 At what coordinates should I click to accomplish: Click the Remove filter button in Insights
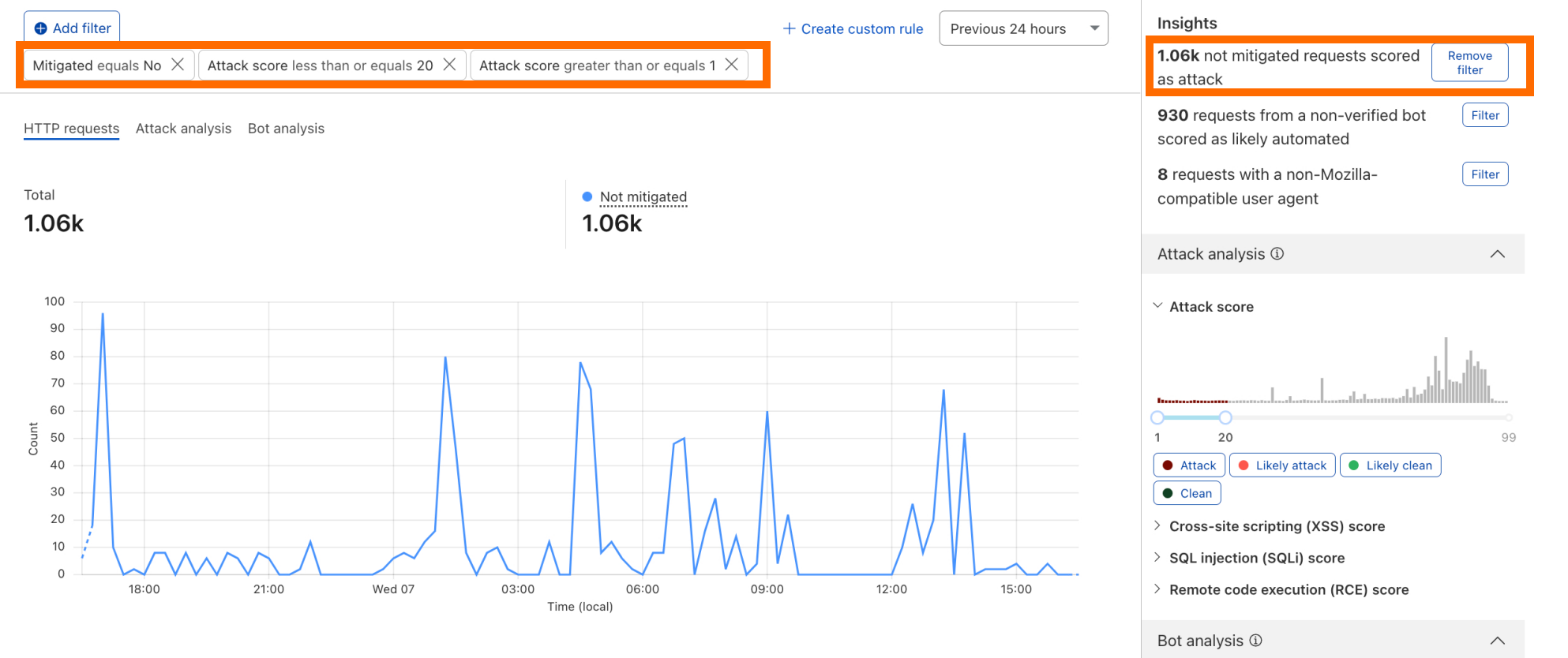click(1469, 62)
